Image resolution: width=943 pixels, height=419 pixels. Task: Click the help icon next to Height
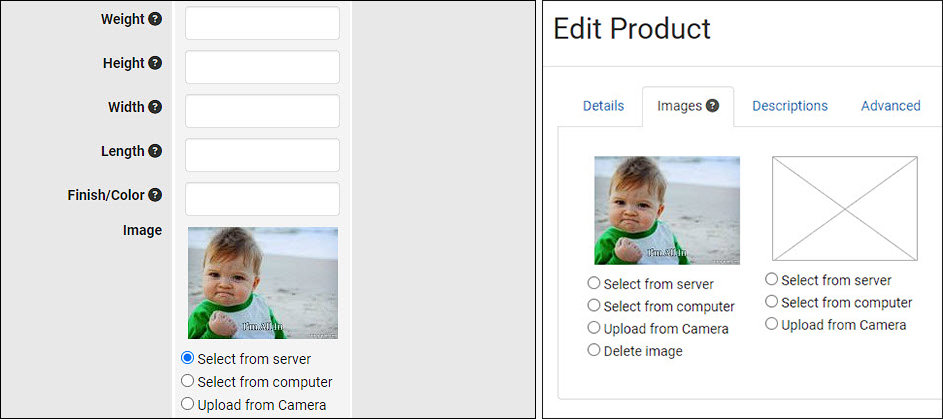click(155, 63)
